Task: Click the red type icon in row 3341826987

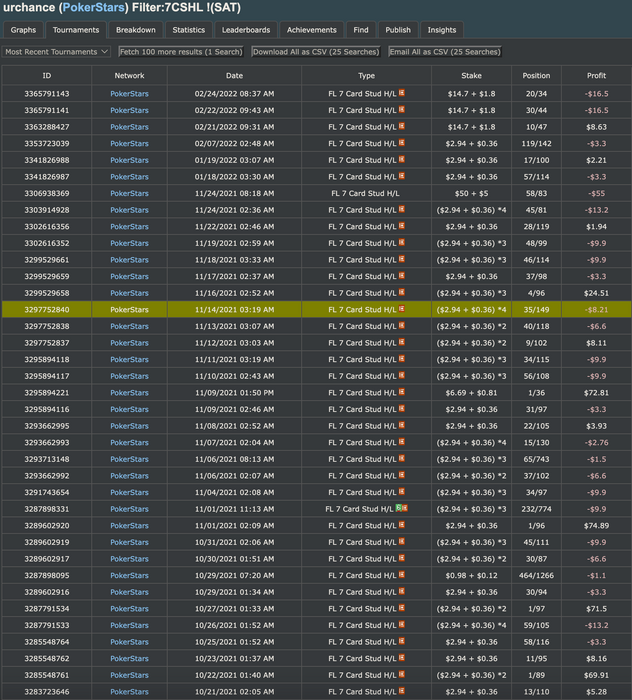Action: (x=402, y=176)
